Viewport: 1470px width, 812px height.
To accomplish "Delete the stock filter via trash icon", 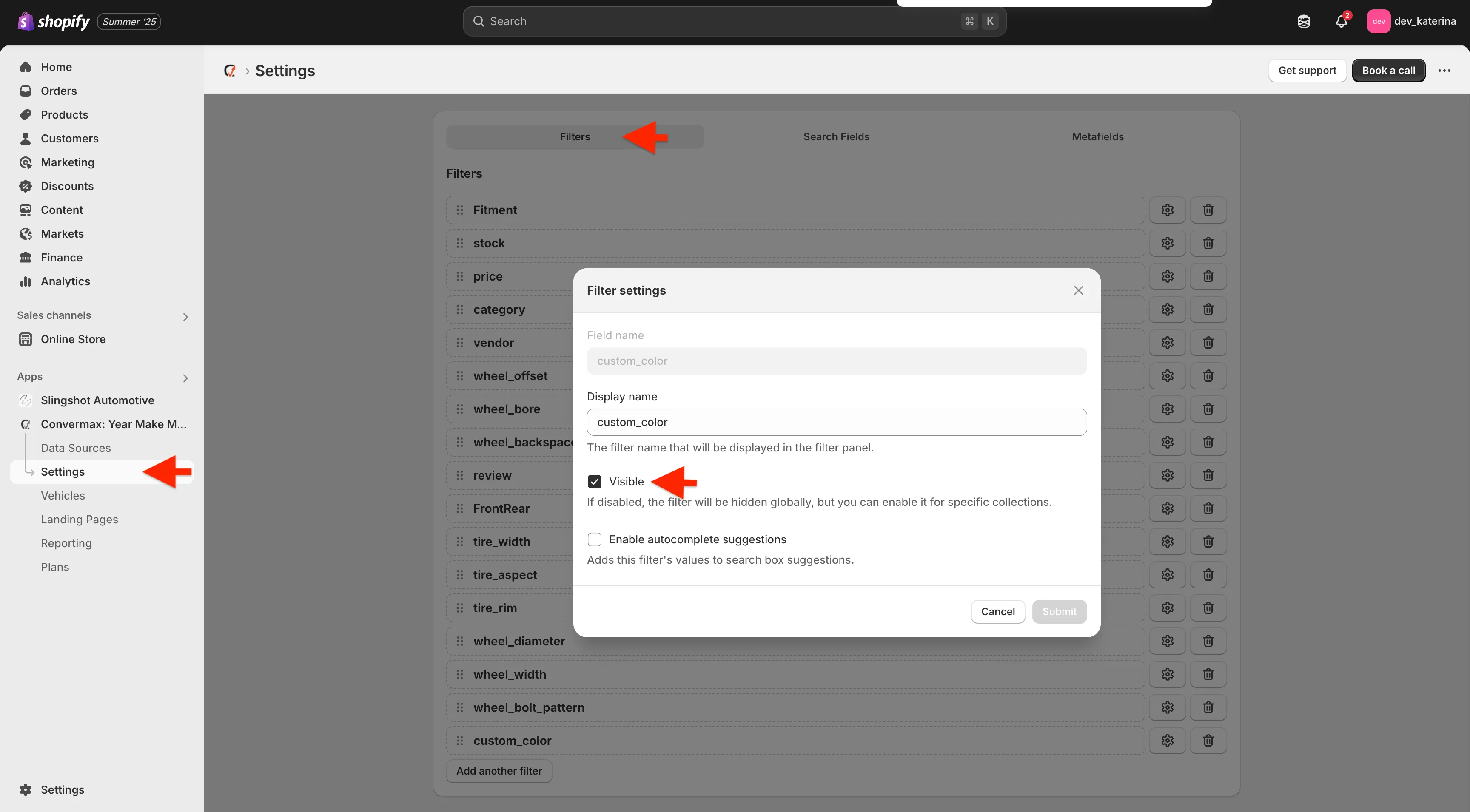I will click(1208, 243).
